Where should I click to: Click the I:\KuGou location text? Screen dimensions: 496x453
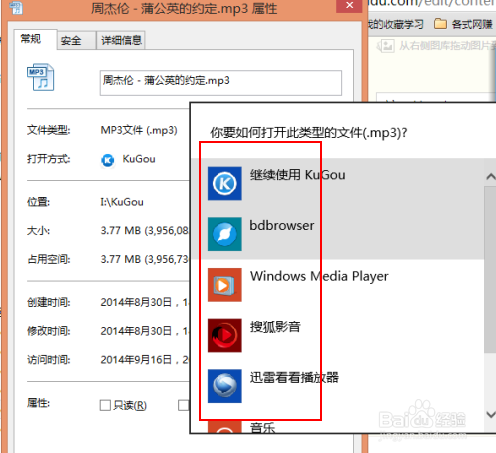tap(122, 202)
